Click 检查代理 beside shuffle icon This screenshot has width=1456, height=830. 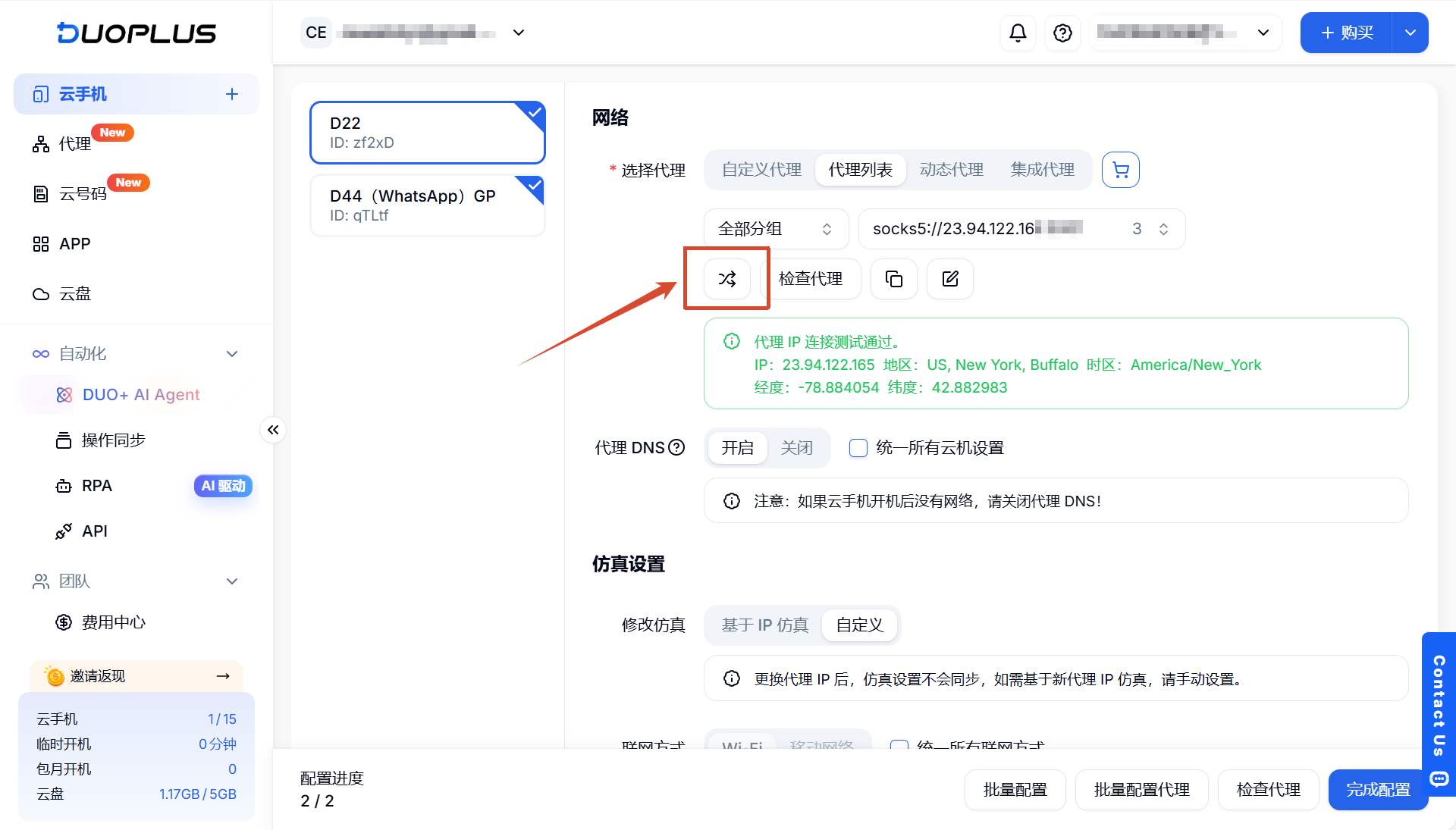(811, 279)
